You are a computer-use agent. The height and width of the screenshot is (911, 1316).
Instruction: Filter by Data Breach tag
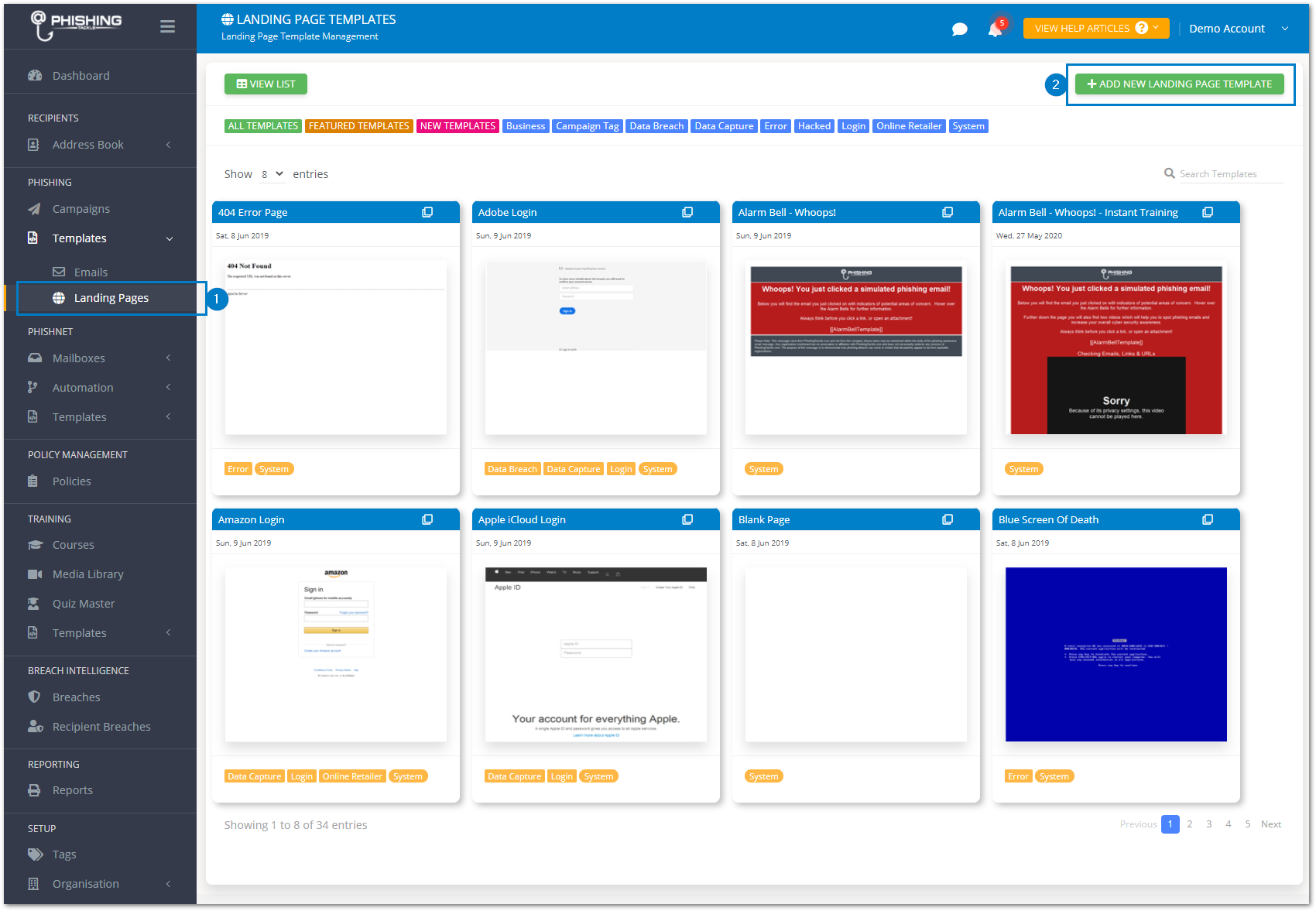coord(656,126)
